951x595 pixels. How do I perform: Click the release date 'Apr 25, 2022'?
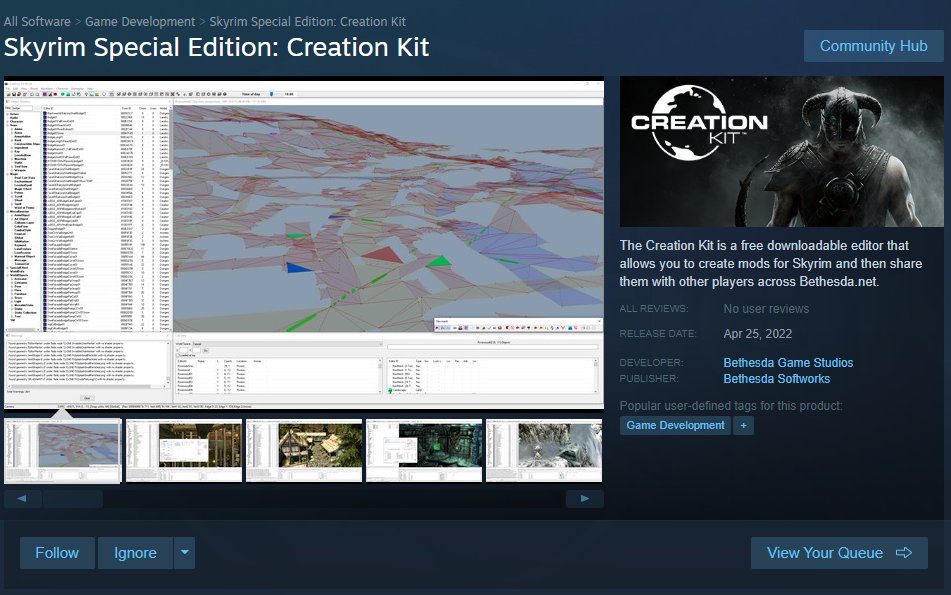[758, 334]
